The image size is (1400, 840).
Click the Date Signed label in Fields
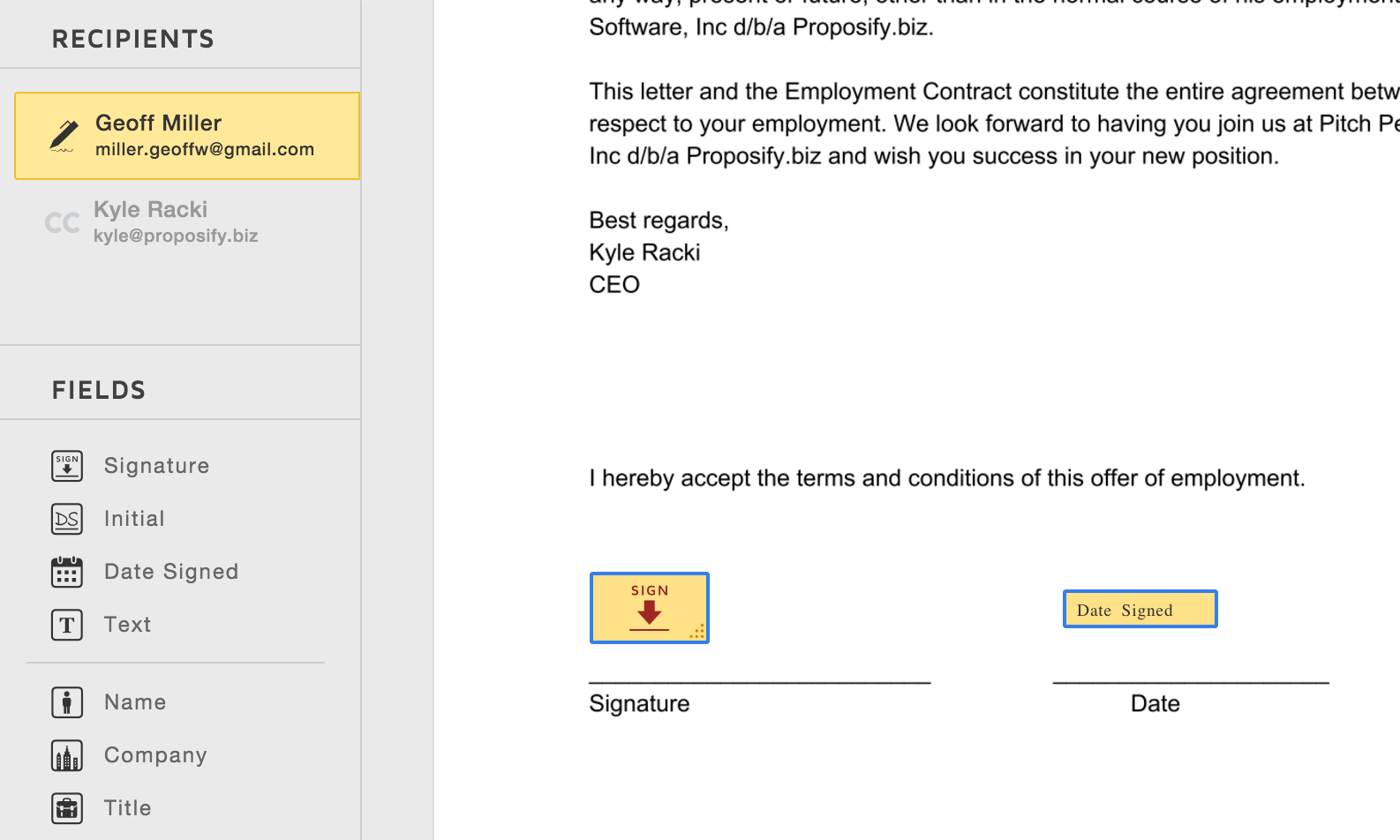pyautogui.click(x=171, y=572)
